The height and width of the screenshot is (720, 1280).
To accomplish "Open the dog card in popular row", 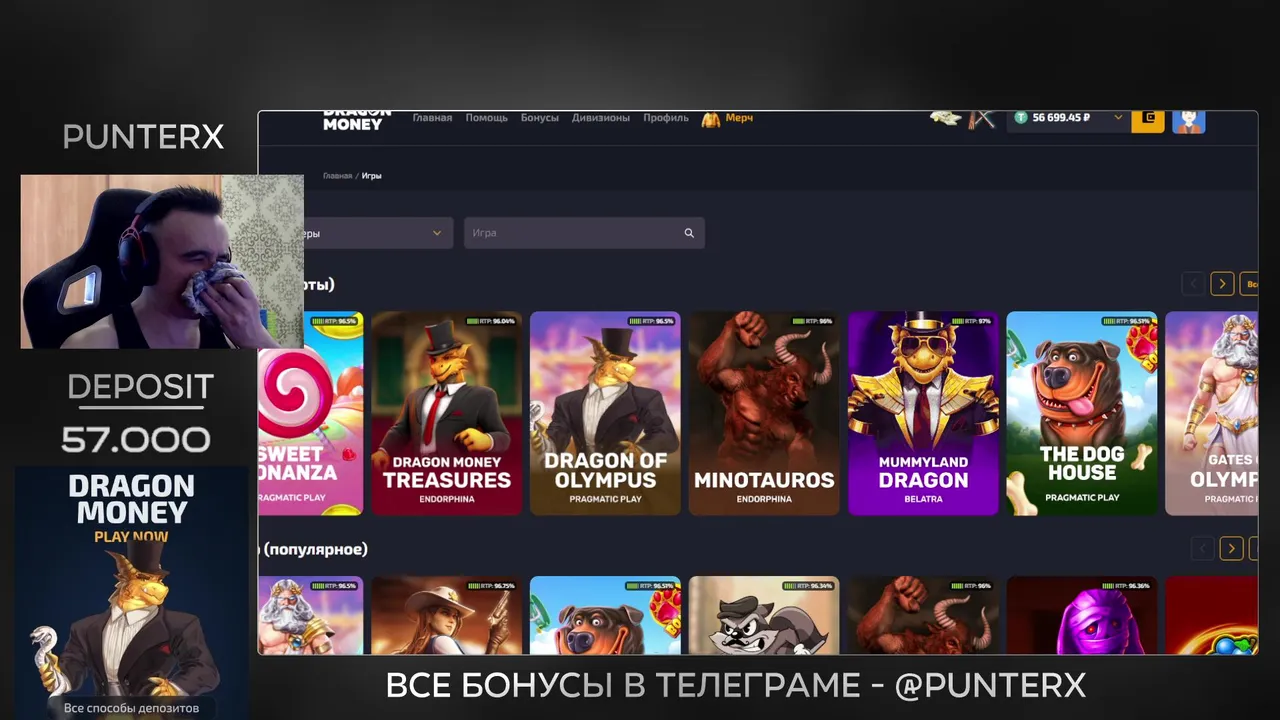I will coord(605,615).
